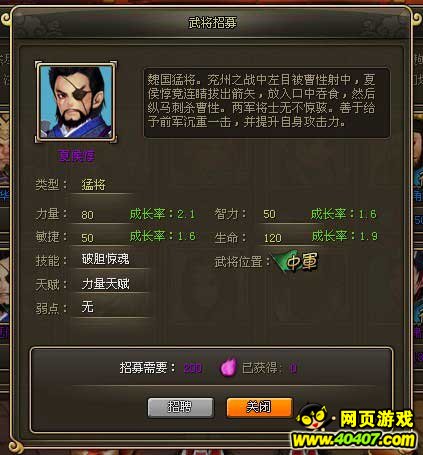Click the pink soul flame icon

(x=228, y=368)
